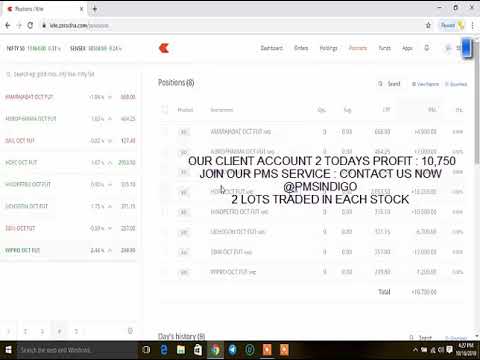This screenshot has height=360, width=480.
Task: Go to the Orders menu
Action: click(x=301, y=48)
